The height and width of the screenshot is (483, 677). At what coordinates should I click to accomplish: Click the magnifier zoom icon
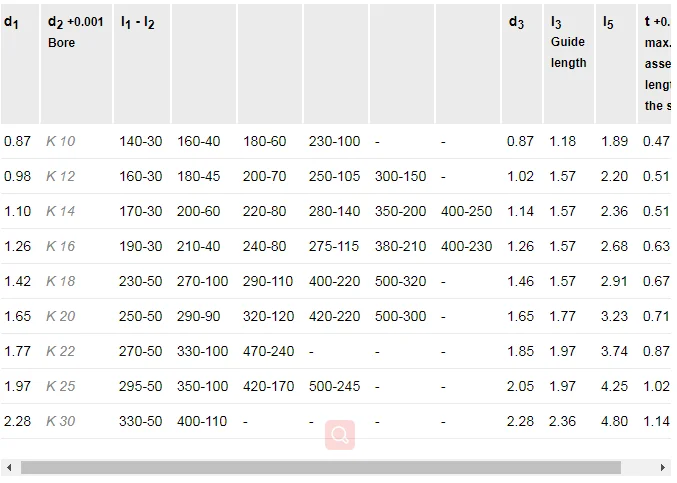340,435
